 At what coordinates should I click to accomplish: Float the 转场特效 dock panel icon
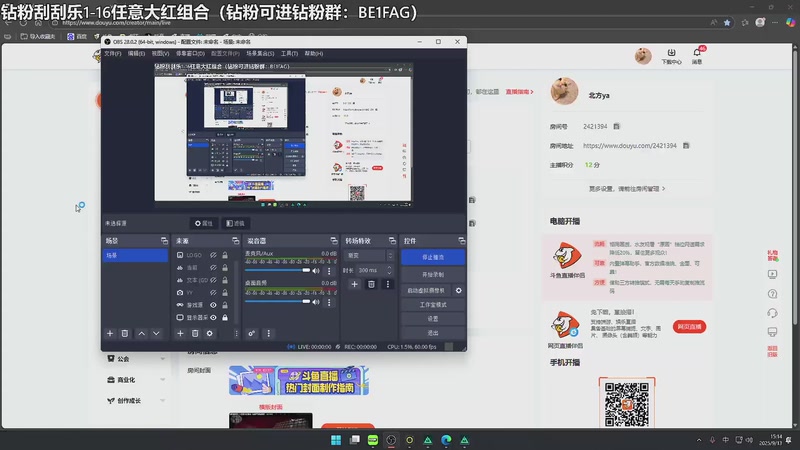tap(392, 240)
